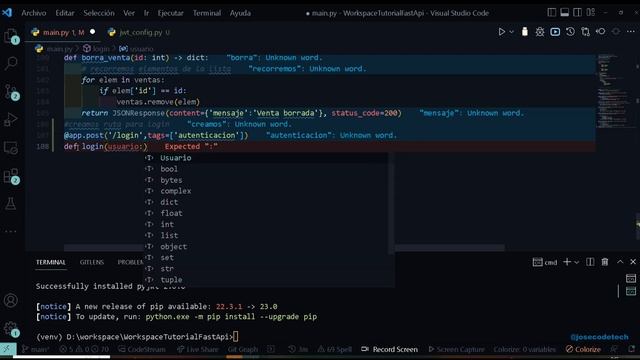Toggle the bottom panel layout
This screenshot has height=360, width=640.
564,13
